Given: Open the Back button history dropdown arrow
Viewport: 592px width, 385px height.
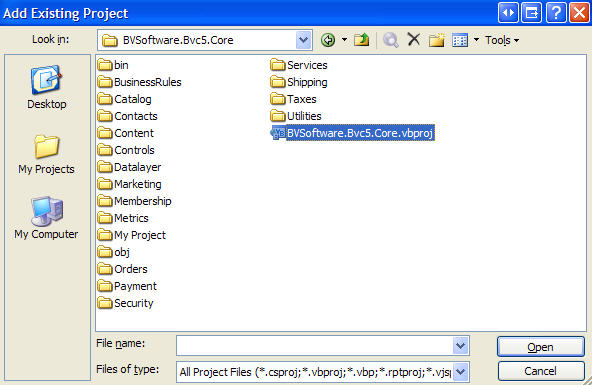Looking at the screenshot, I should (x=344, y=40).
